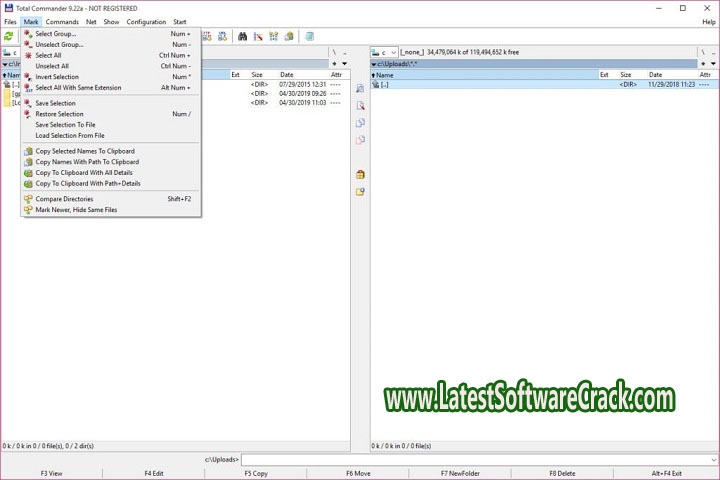Sort right panel by Date column header

pos(655,75)
